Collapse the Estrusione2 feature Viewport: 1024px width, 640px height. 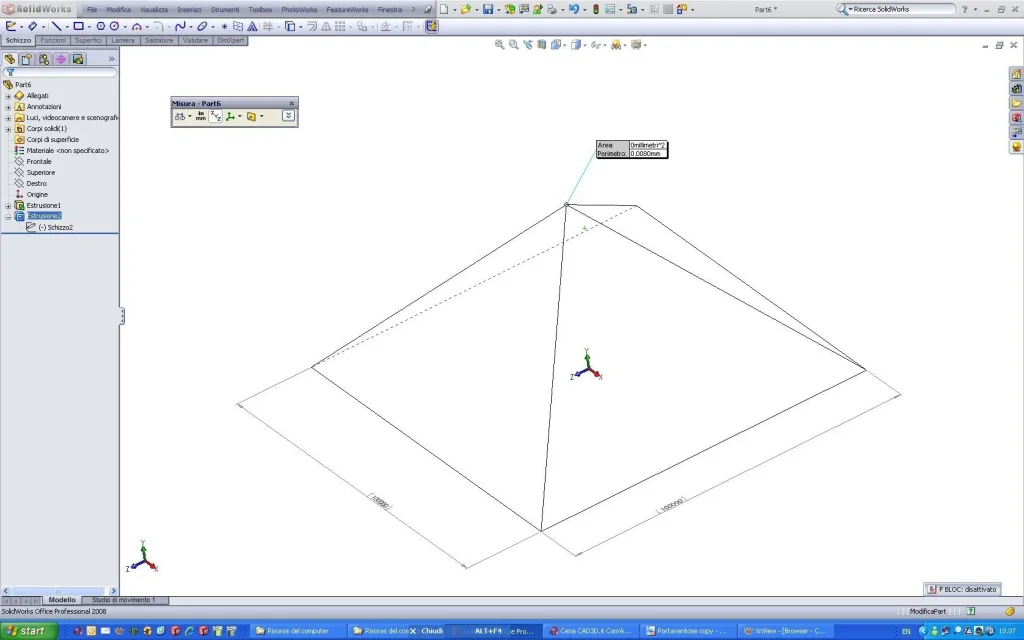click(x=8, y=216)
